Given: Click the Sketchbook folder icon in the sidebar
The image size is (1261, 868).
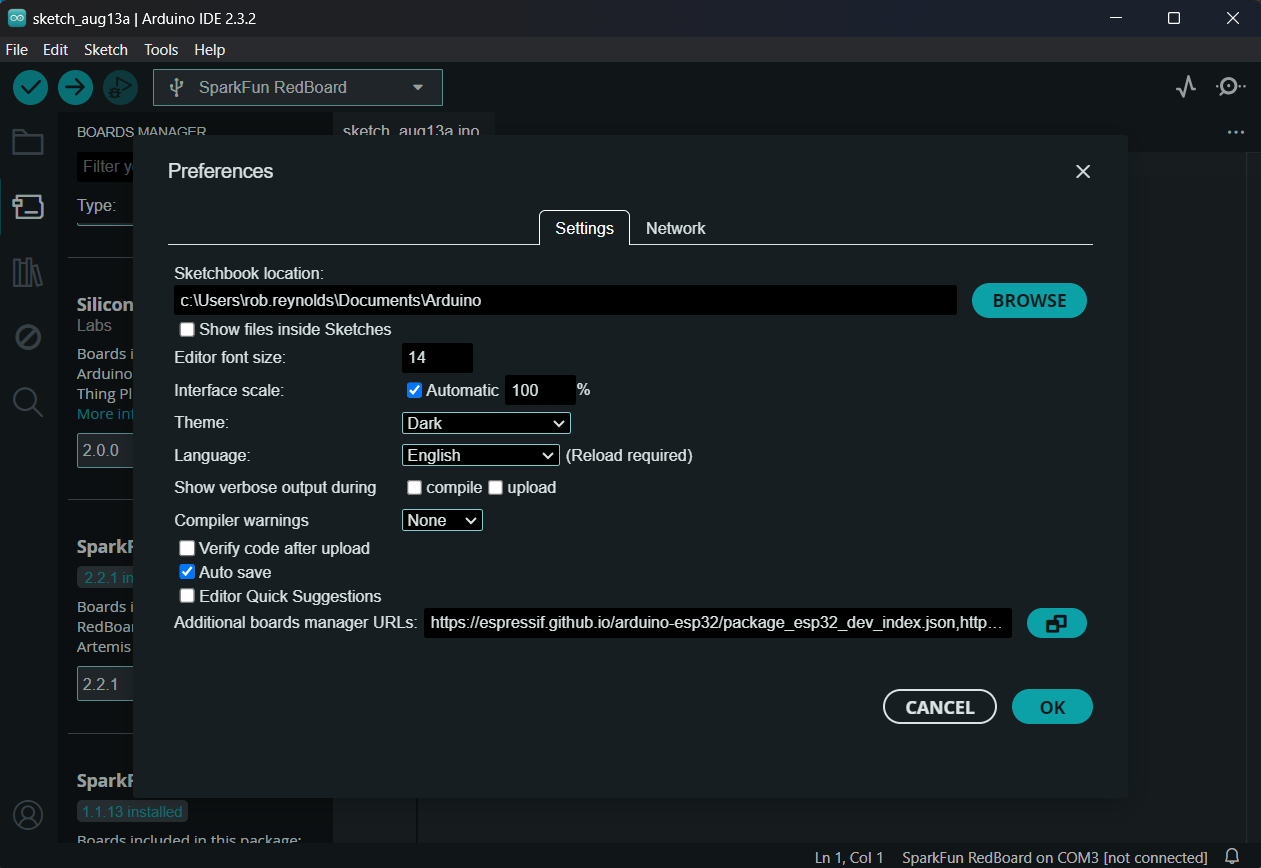Looking at the screenshot, I should (27, 141).
